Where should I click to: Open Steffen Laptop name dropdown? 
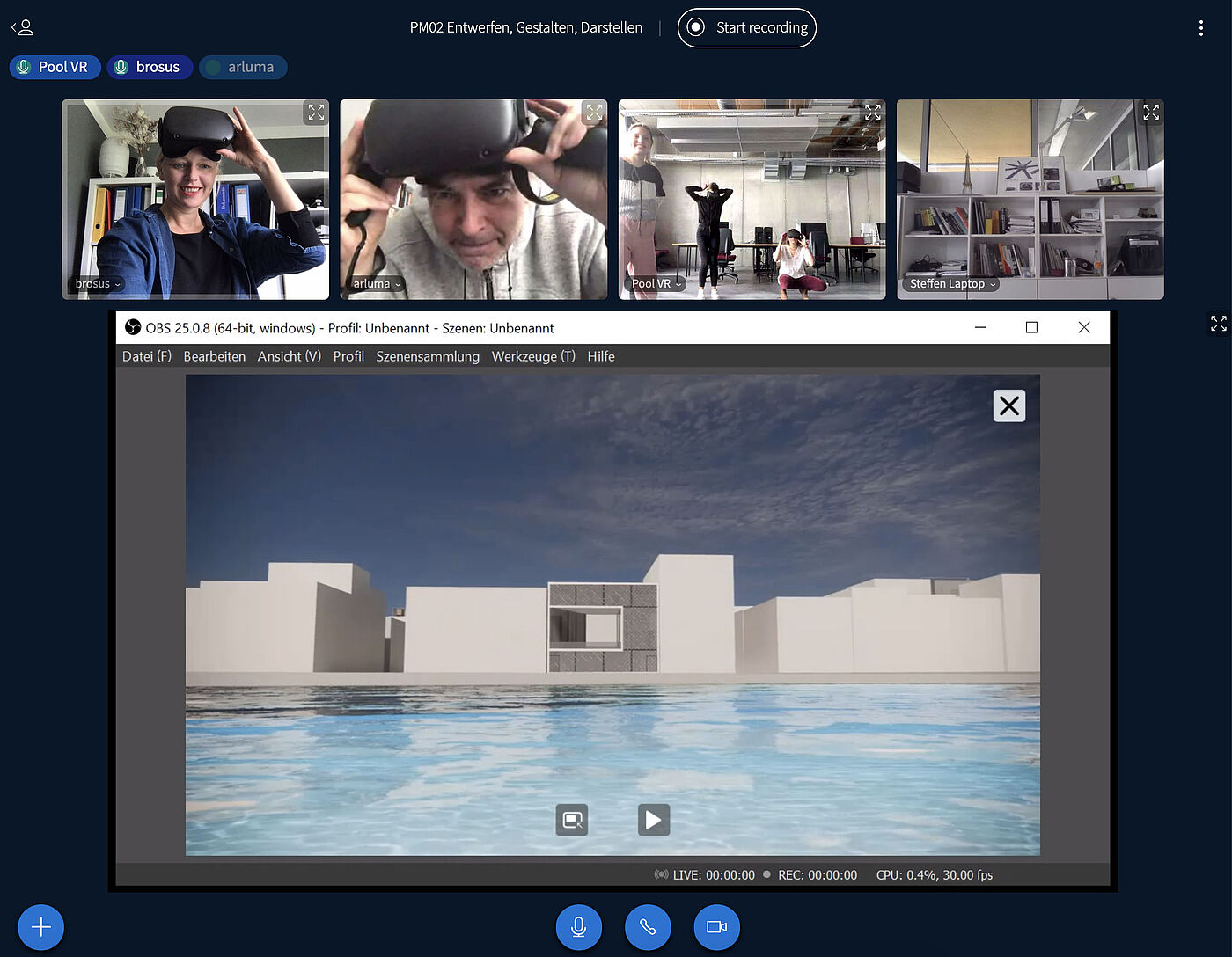point(952,284)
